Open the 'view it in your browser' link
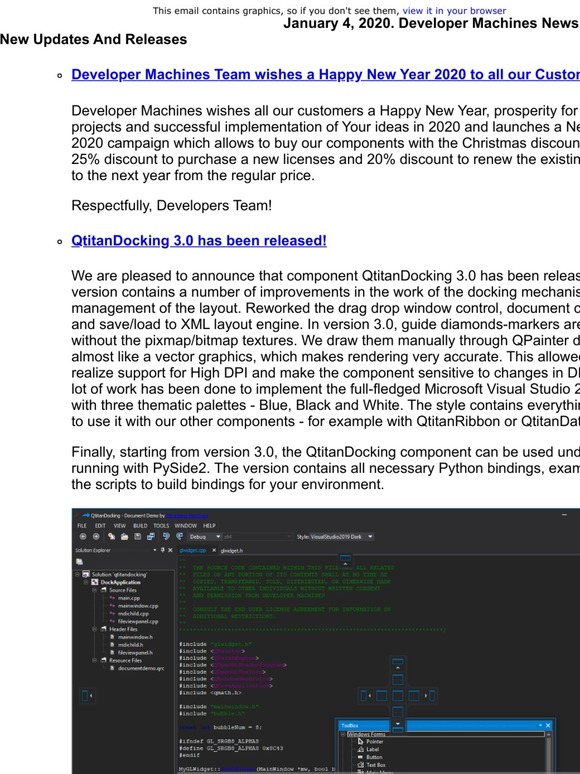 click(x=454, y=10)
